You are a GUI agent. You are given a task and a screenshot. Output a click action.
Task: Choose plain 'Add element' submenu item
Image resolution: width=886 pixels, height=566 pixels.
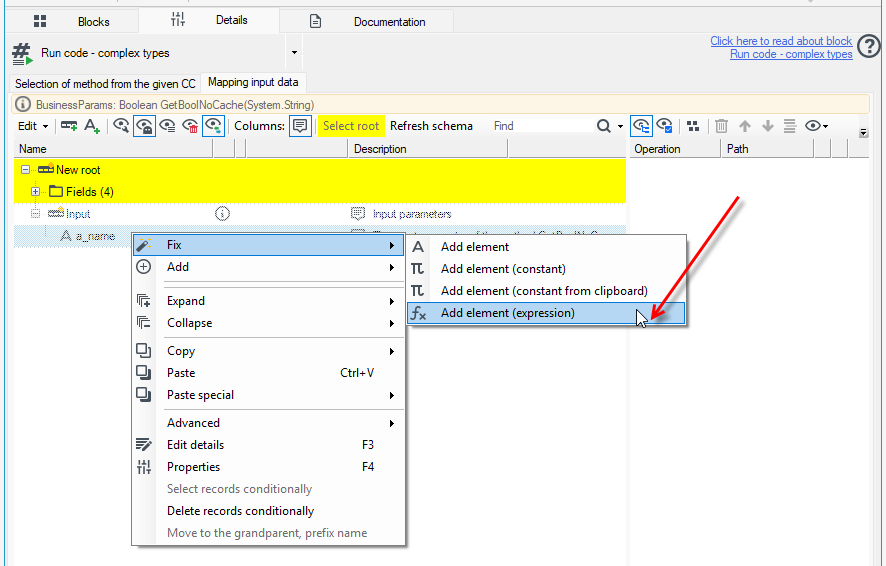coord(546,247)
